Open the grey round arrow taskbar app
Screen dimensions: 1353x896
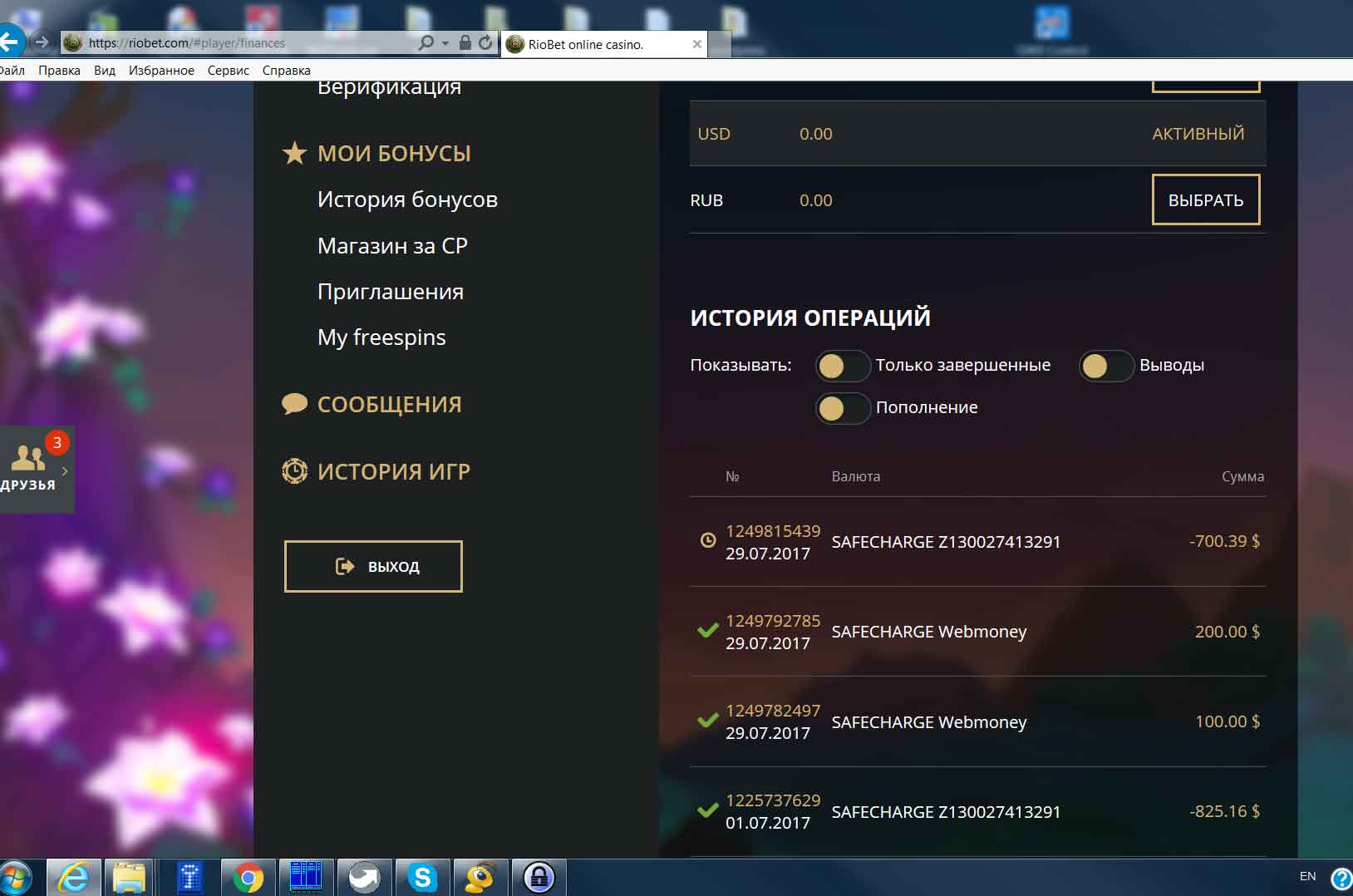(364, 878)
